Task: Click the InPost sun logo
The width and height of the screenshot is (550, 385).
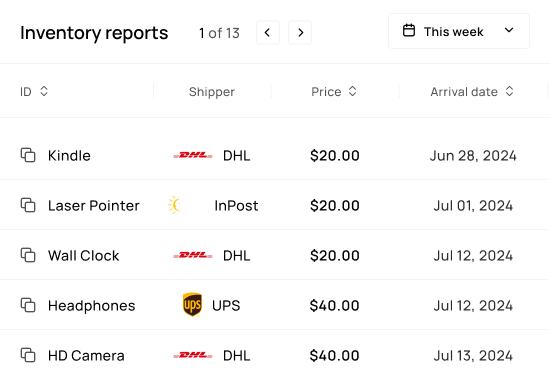Action: pyautogui.click(x=175, y=205)
